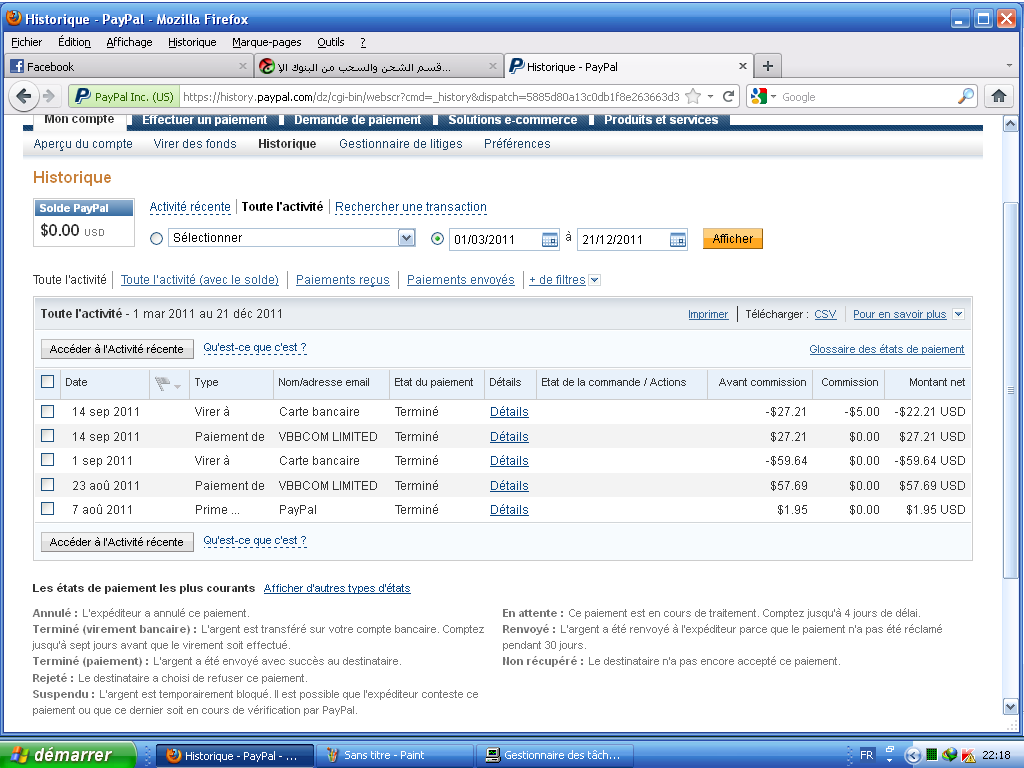Bookmark this page using the star icon
1024x768 pixels.
pyautogui.click(x=693, y=97)
